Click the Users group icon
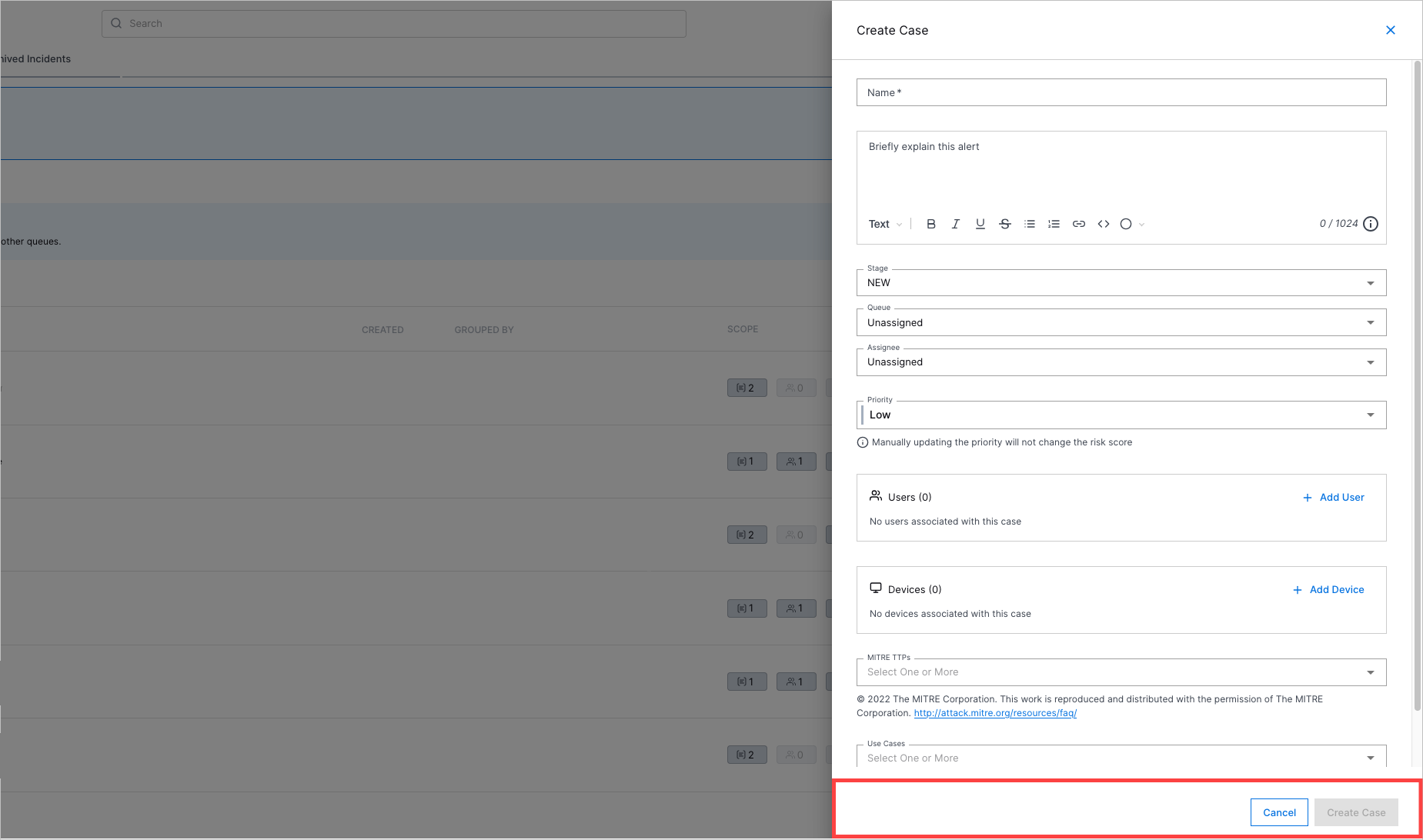Viewport: 1423px width, 840px height. tap(876, 496)
